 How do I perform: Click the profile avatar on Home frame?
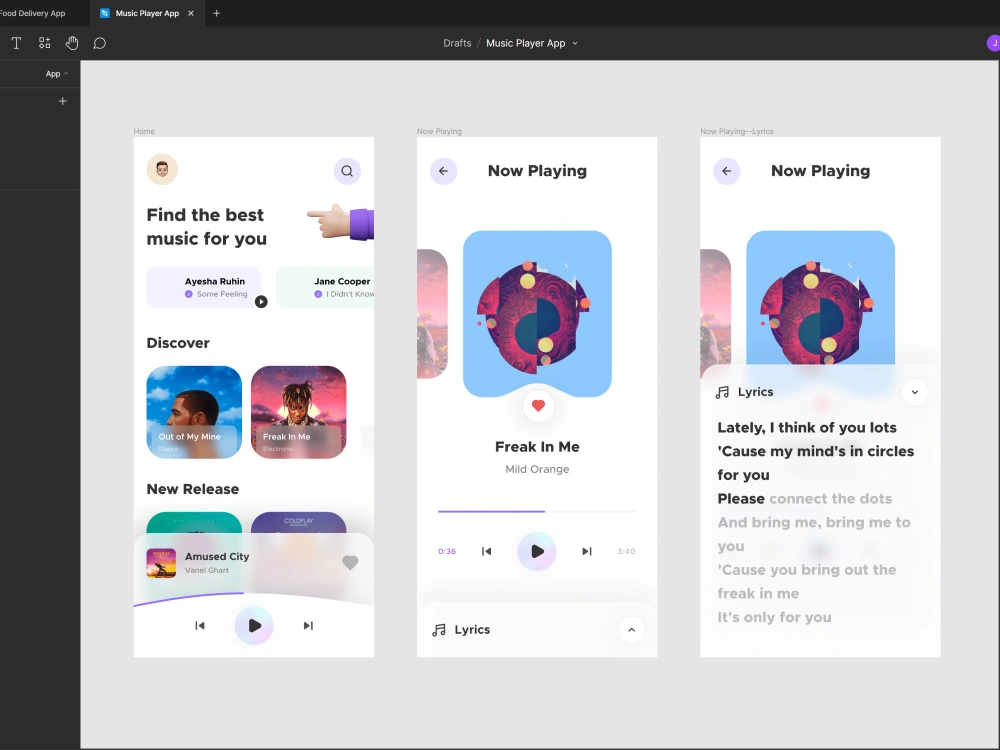click(x=162, y=169)
